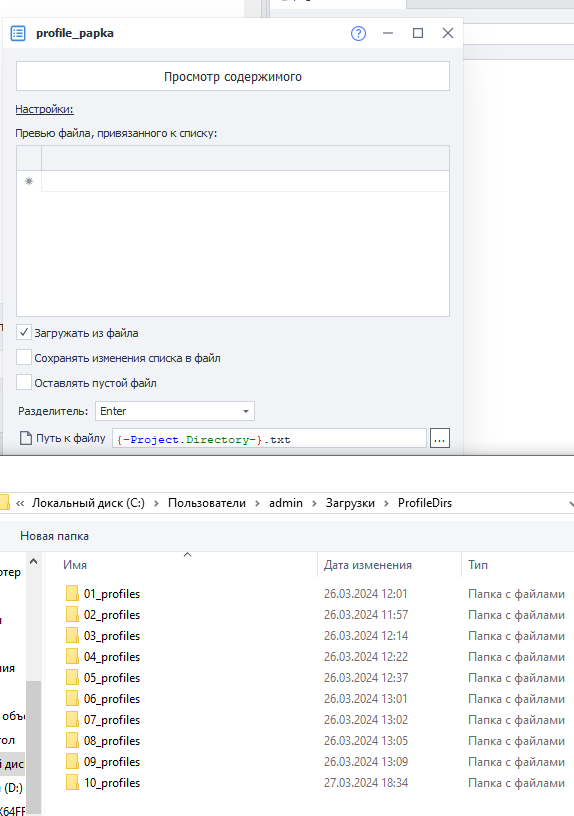Select the 10_profiles folder icon

pos(72,783)
